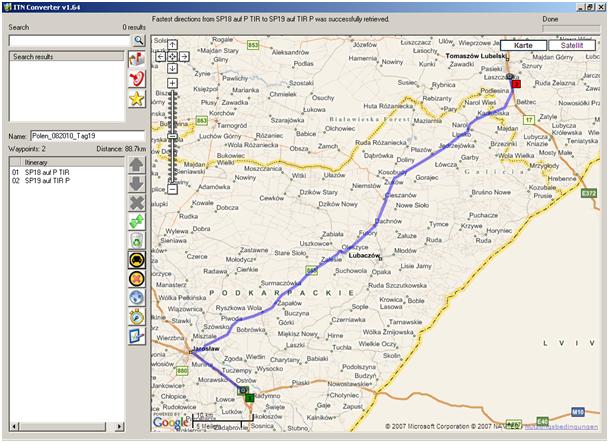This screenshot has width=609, height=443.
Task: Select itinerary row 01 SP18 auf P TIR
Action: (67, 172)
